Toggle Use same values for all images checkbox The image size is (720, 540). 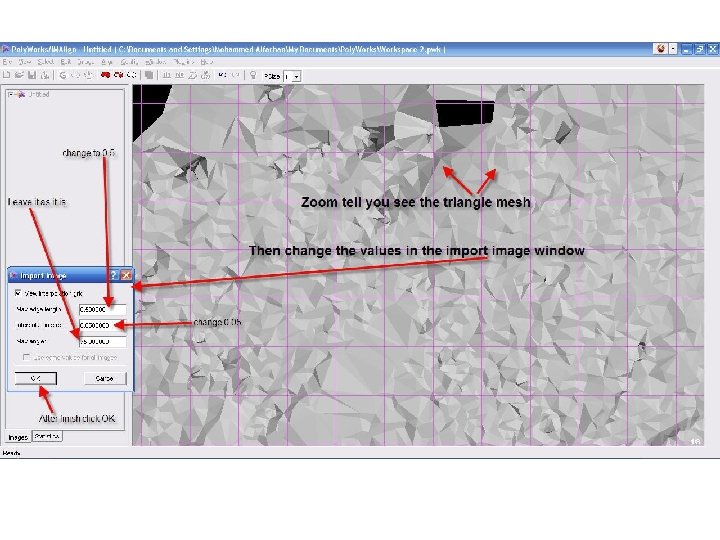(x=26, y=357)
